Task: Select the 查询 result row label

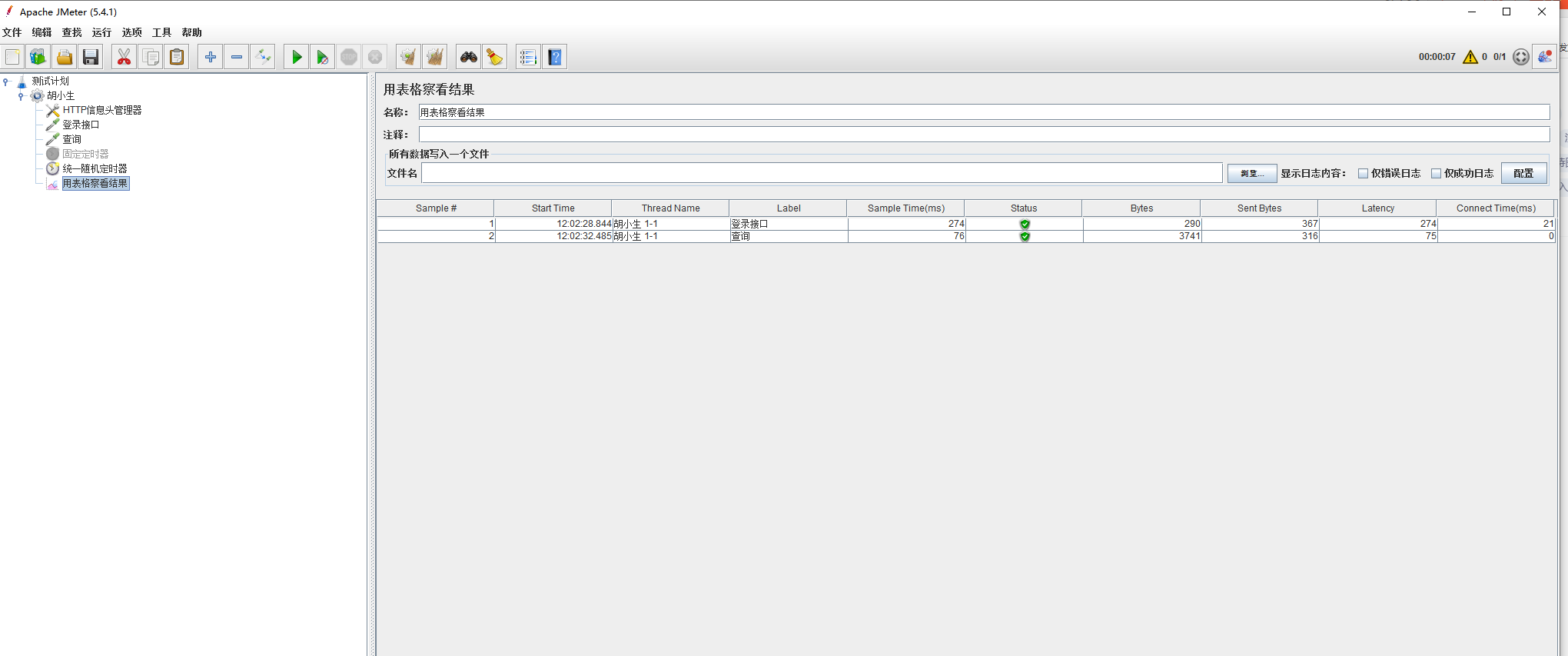Action: tap(740, 236)
